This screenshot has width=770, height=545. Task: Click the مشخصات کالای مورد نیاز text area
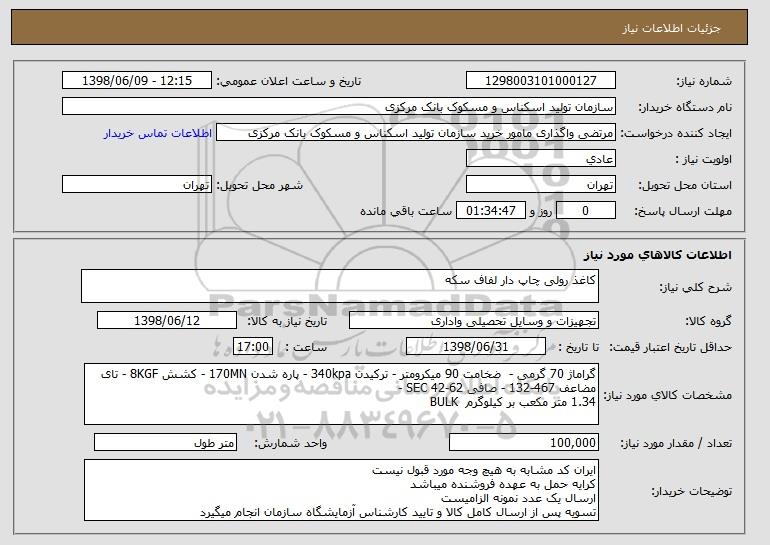click(341, 394)
